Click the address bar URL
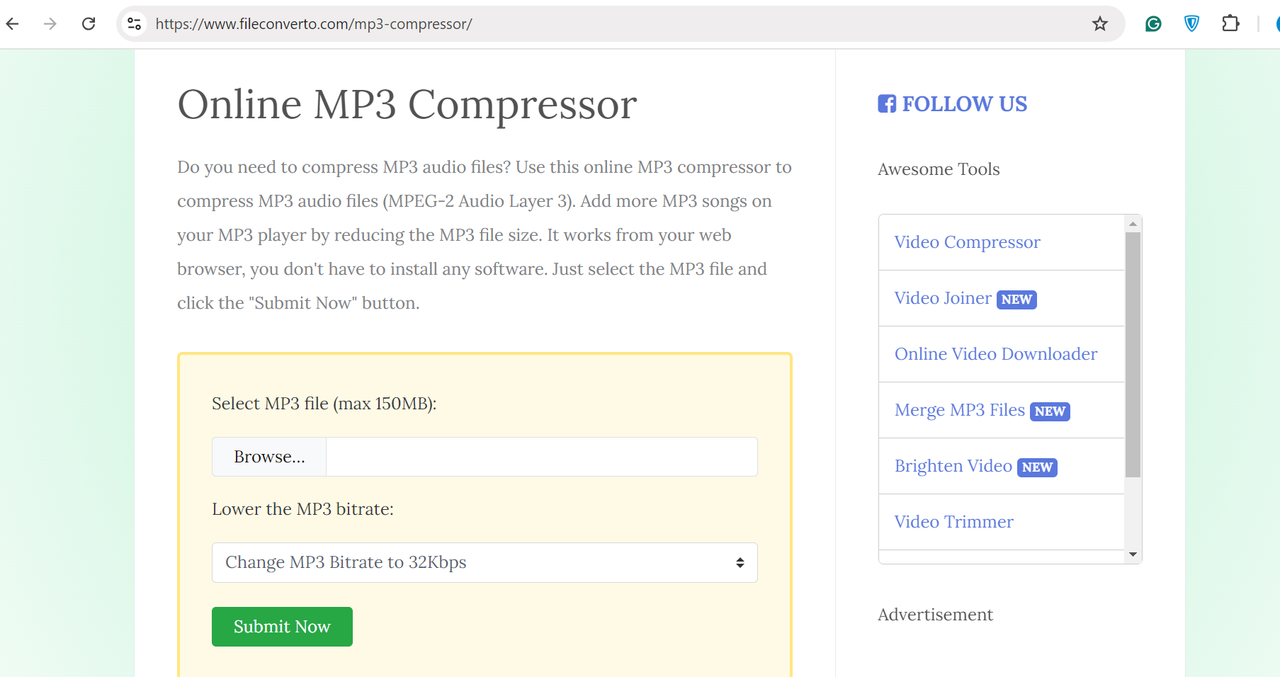The image size is (1280, 677). coord(314,23)
